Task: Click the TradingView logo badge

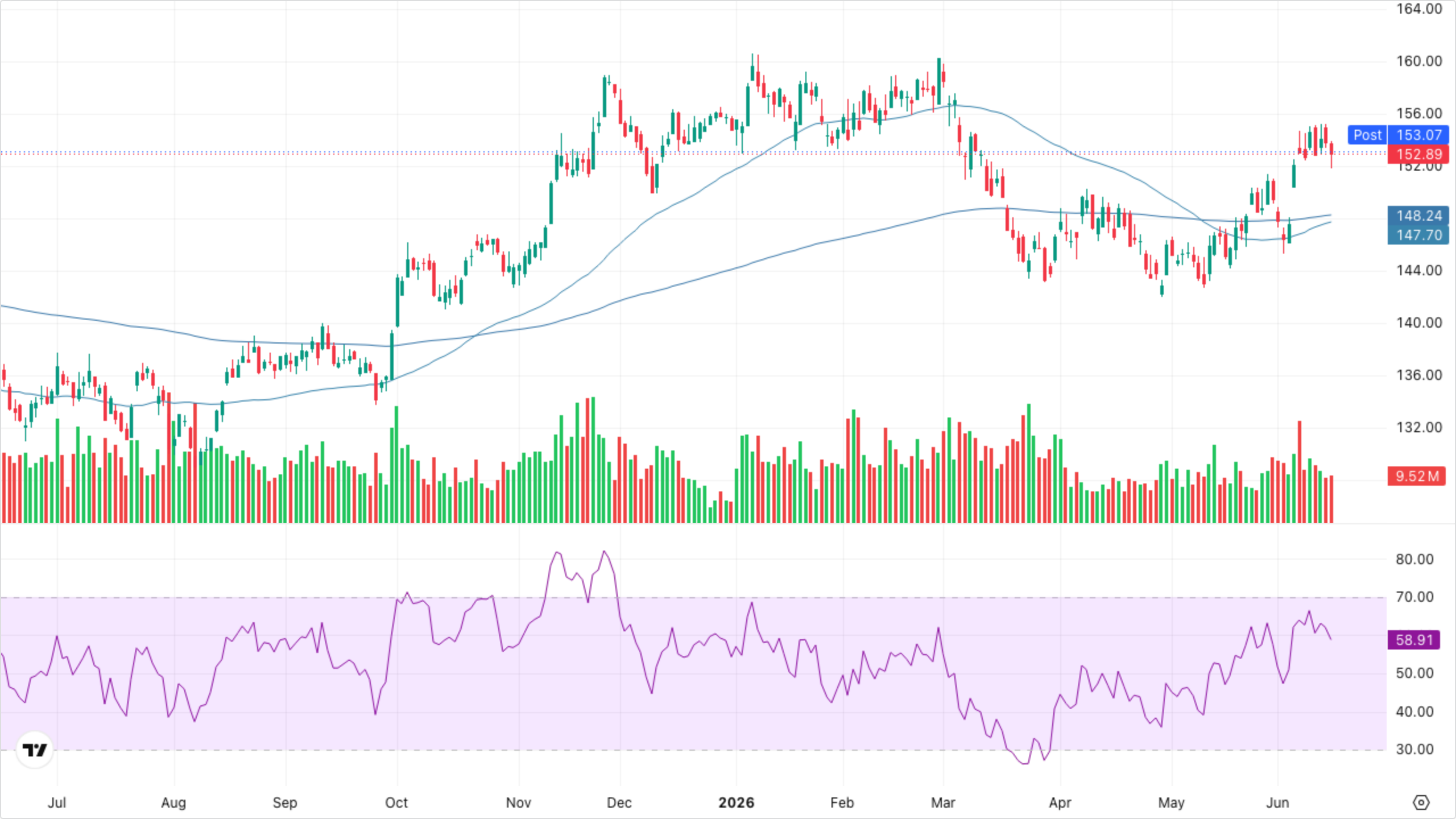Action: click(x=35, y=750)
